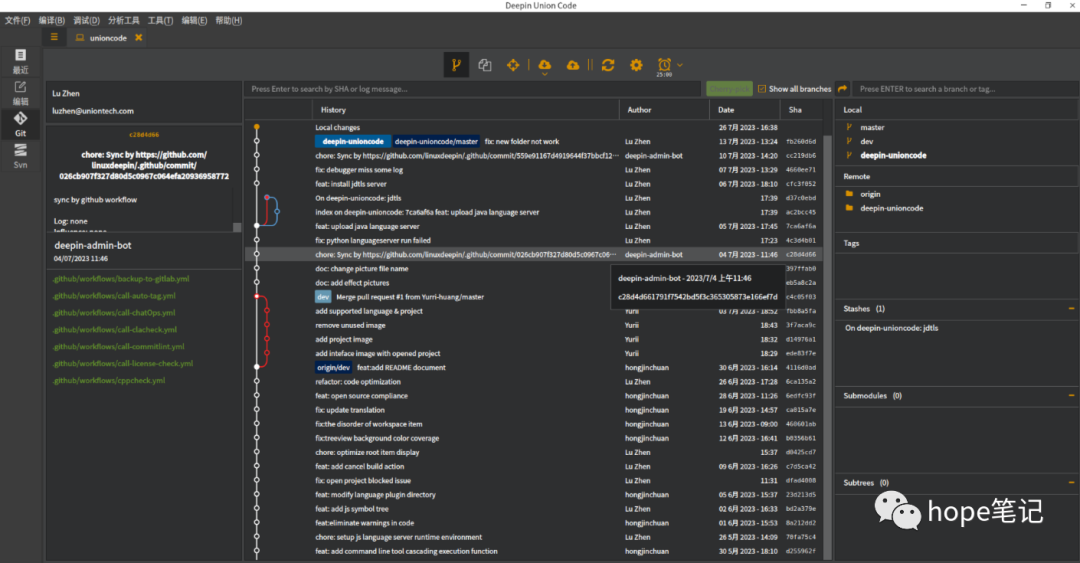The width and height of the screenshot is (1080, 563).
Task: Open the hamburger list icon beside unioncode tab
Action: [54, 37]
